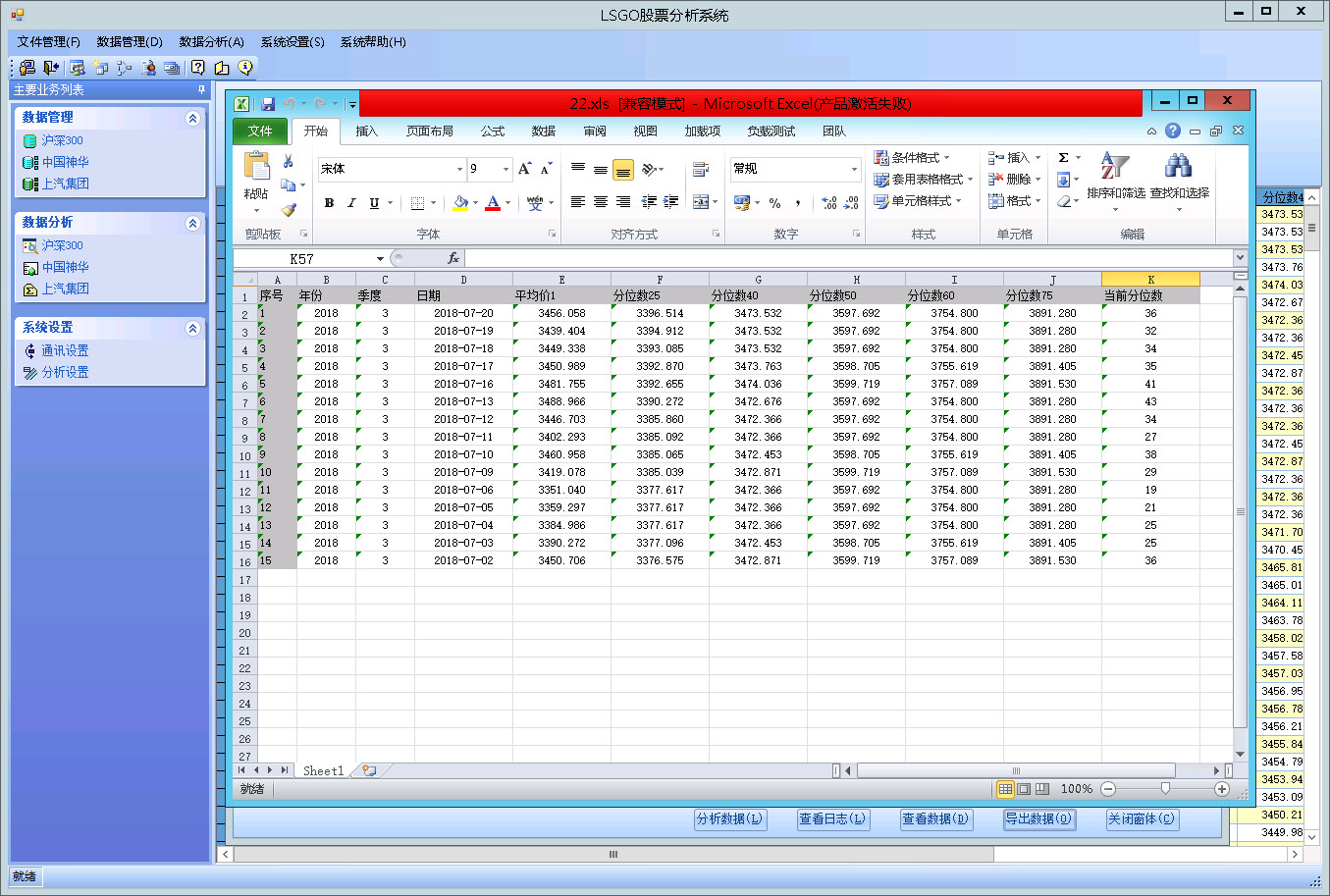
Task: Open the name box K57 dropdown
Action: [380, 259]
